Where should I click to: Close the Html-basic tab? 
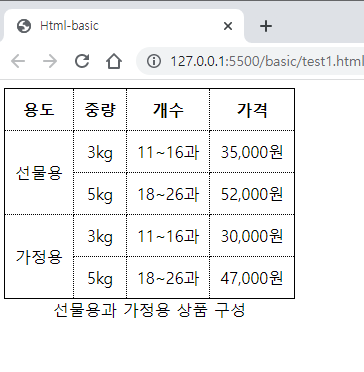point(228,26)
